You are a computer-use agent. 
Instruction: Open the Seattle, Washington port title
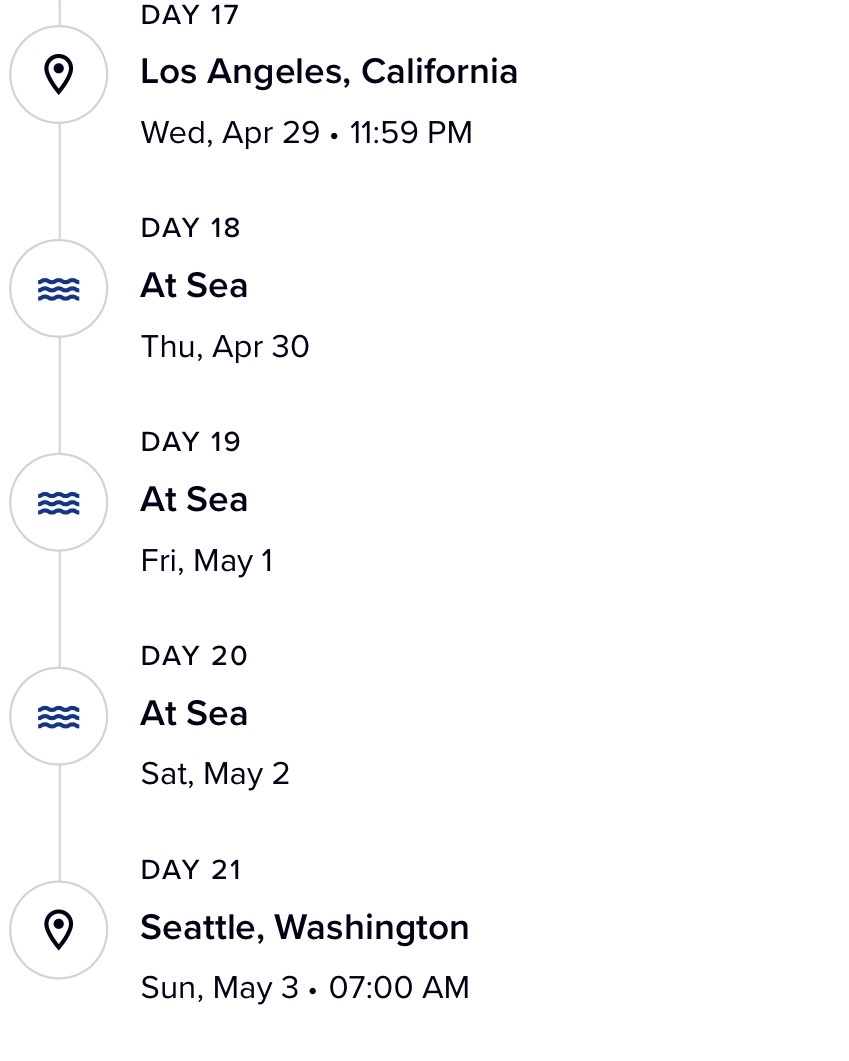coord(304,927)
